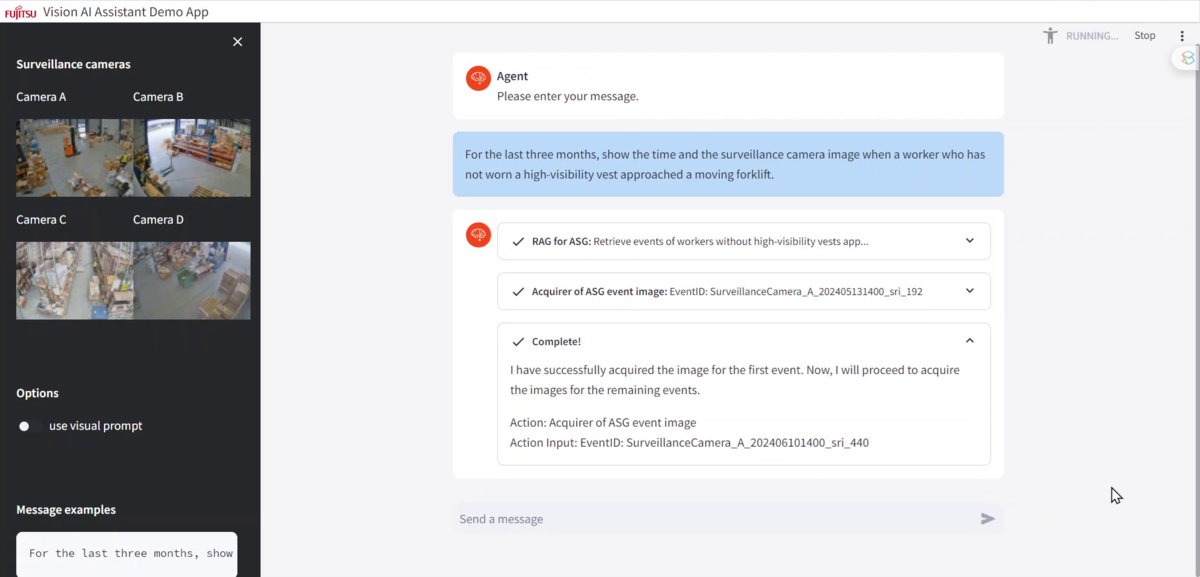Viewport: 1200px width, 577px height.
Task: Open the Camera A surveillance thumbnail
Action: click(74, 158)
